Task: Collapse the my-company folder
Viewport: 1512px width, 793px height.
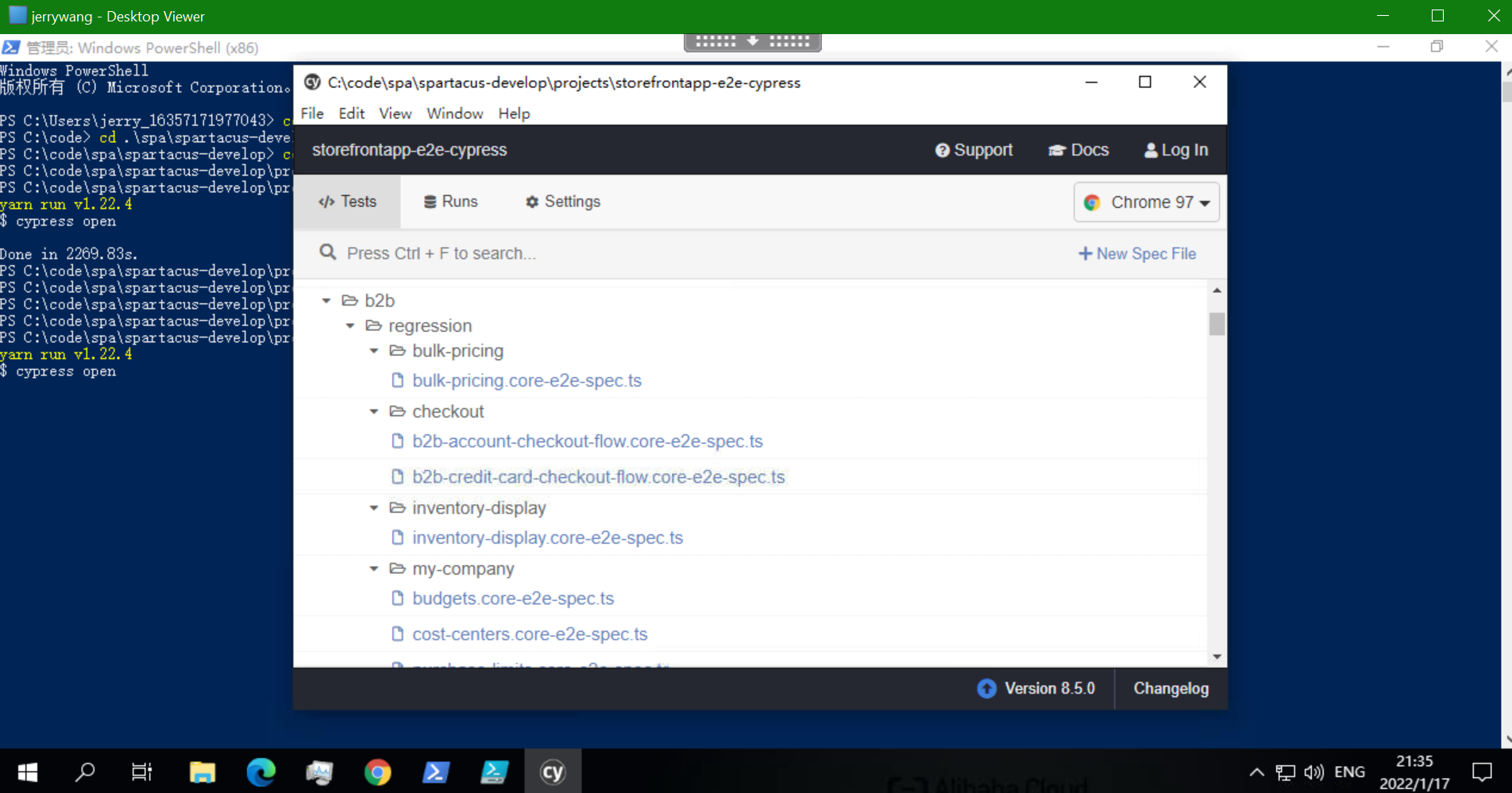Action: click(374, 568)
